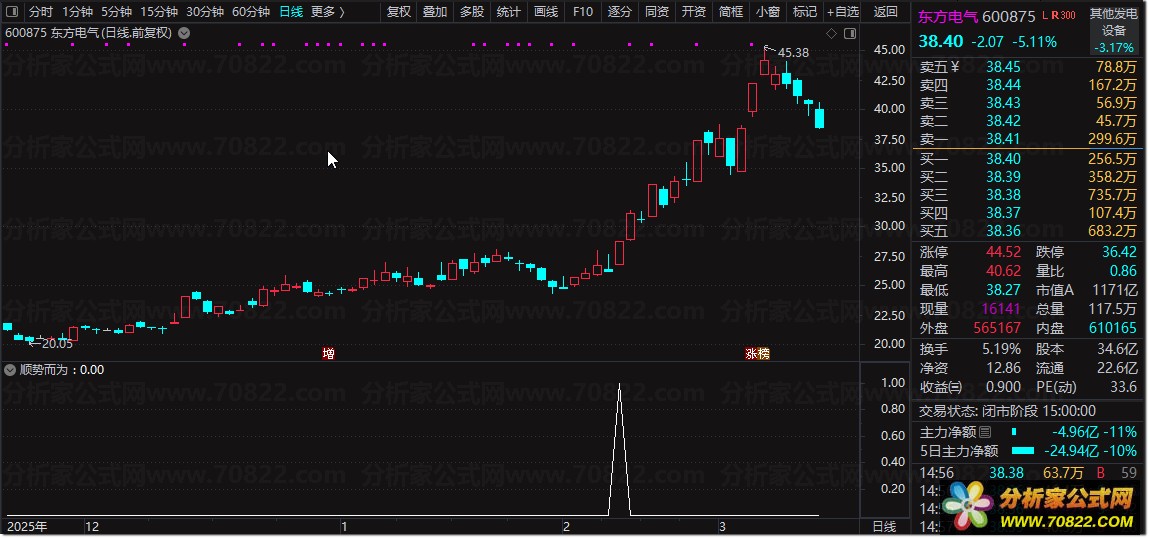This screenshot has width=1150, height=538.
Task: Click the ¥ symbol next to 卖五
Action: tap(955, 66)
